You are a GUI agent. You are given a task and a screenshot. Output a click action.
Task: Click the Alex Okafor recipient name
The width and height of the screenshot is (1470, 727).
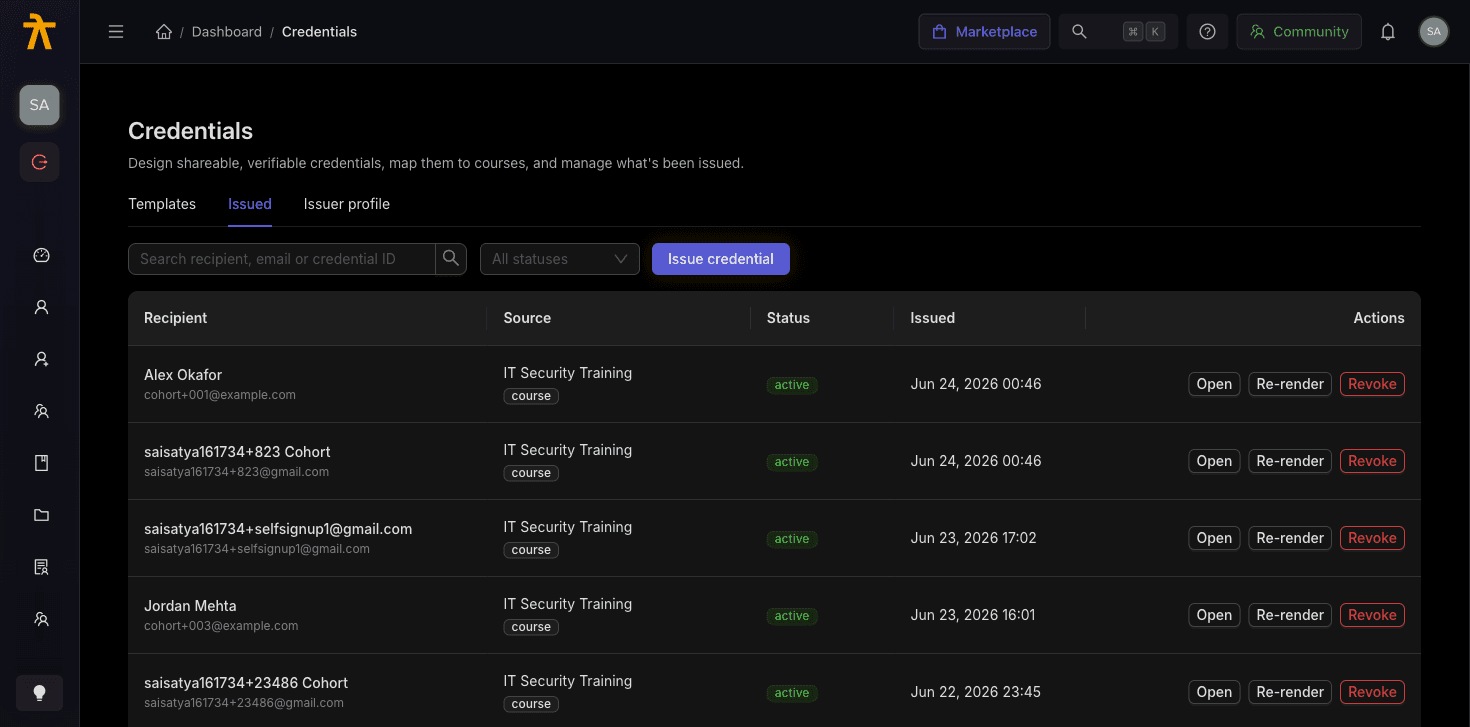[183, 375]
